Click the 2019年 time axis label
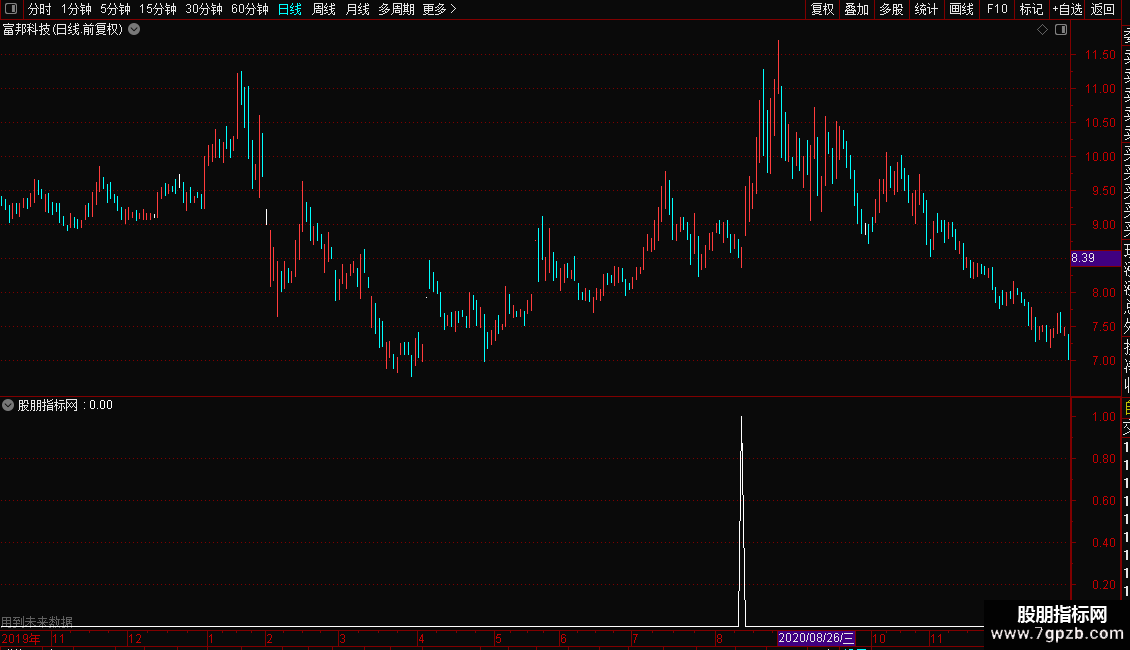 (x=21, y=638)
